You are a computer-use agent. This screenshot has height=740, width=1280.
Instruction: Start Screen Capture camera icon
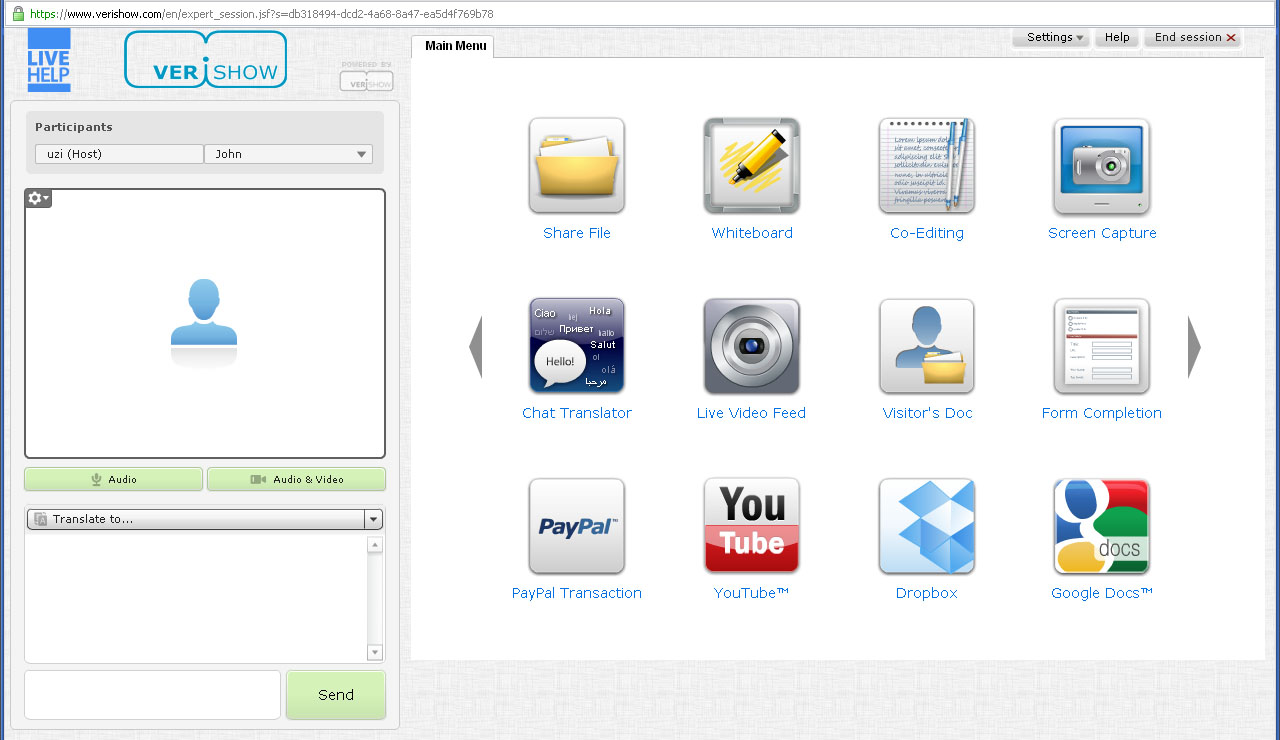[x=1102, y=166]
